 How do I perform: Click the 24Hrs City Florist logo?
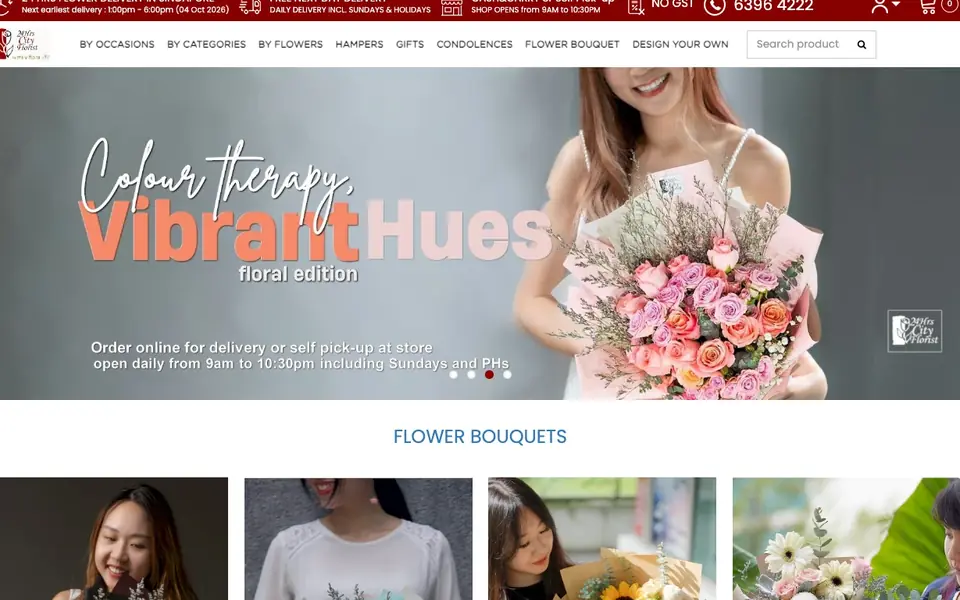[x=24, y=44]
